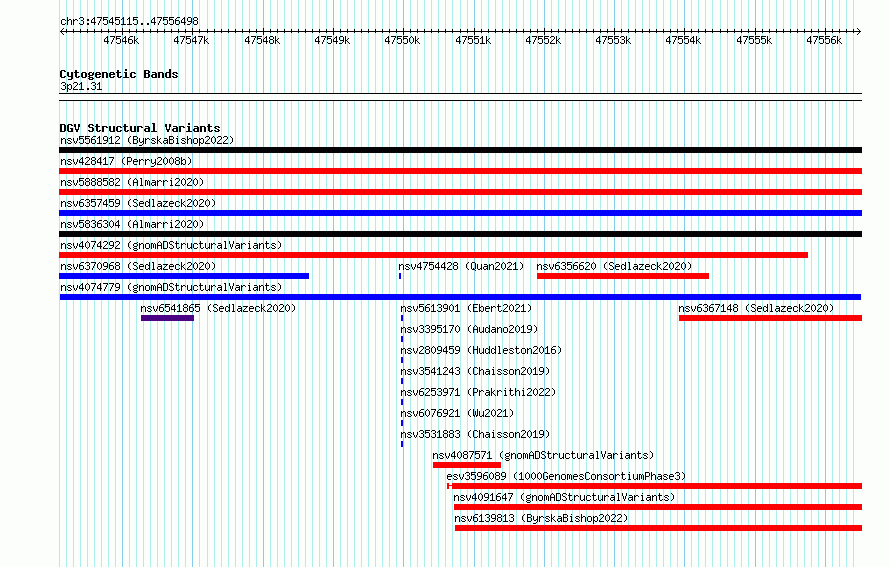890x567 pixels.
Task: Open esv3596089 (1000GenomesConsortiumPhase3) label
Action: point(566,476)
